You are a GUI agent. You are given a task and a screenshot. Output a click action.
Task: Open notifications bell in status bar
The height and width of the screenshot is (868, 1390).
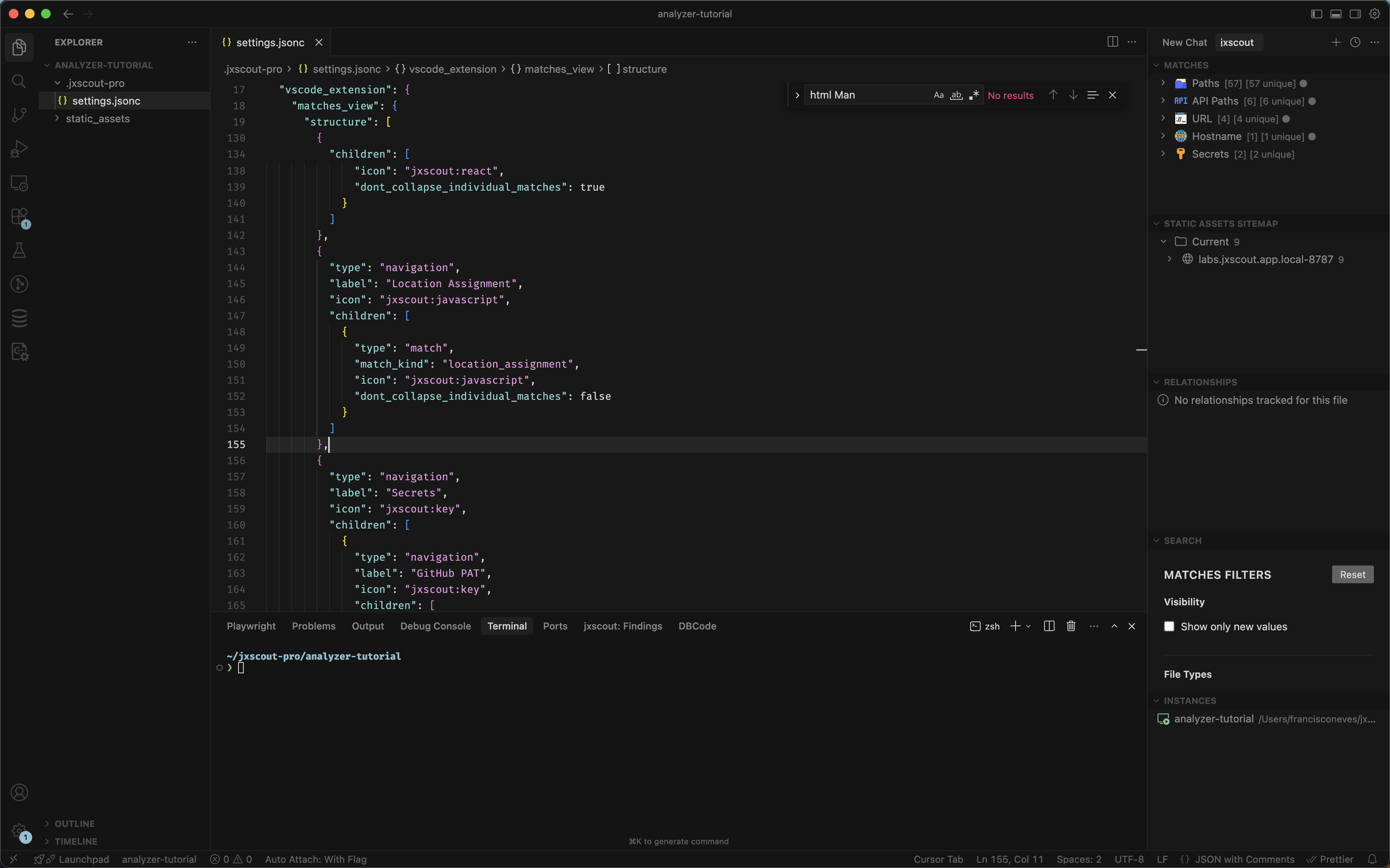1372,860
